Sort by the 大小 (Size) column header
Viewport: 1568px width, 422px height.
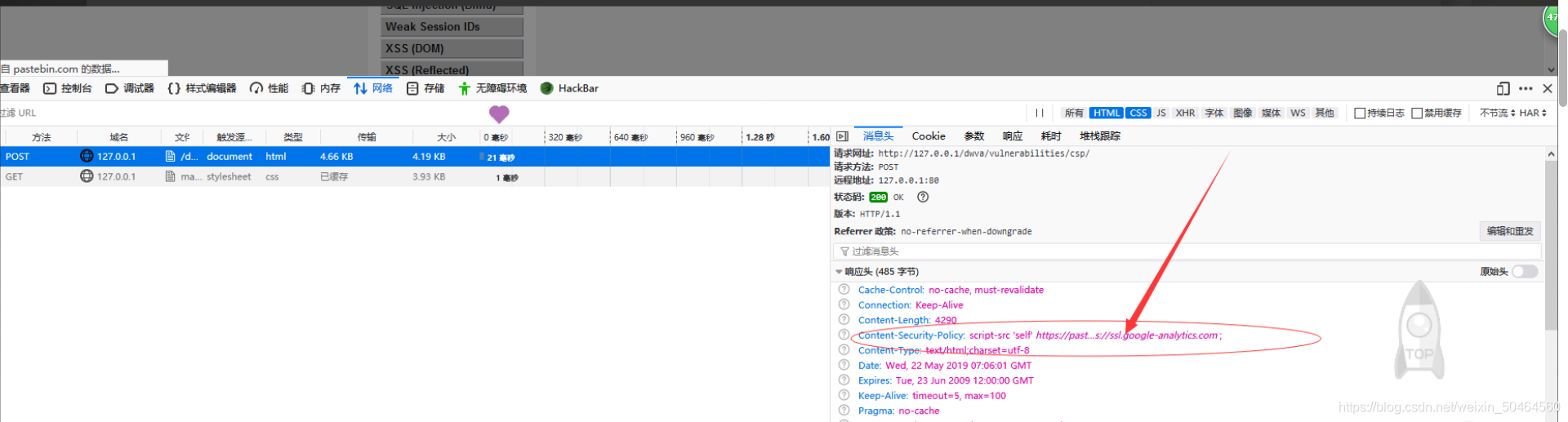446,137
